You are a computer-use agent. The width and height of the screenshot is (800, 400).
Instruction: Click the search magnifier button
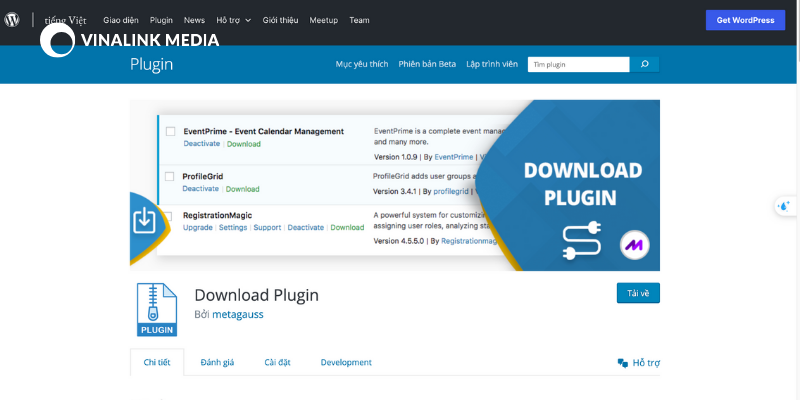point(644,64)
